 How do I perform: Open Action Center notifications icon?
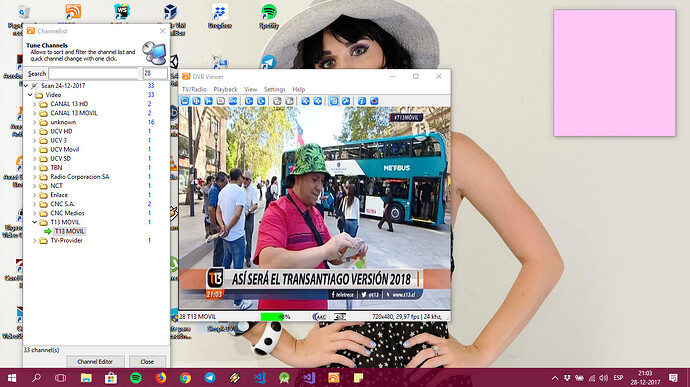[x=673, y=378]
